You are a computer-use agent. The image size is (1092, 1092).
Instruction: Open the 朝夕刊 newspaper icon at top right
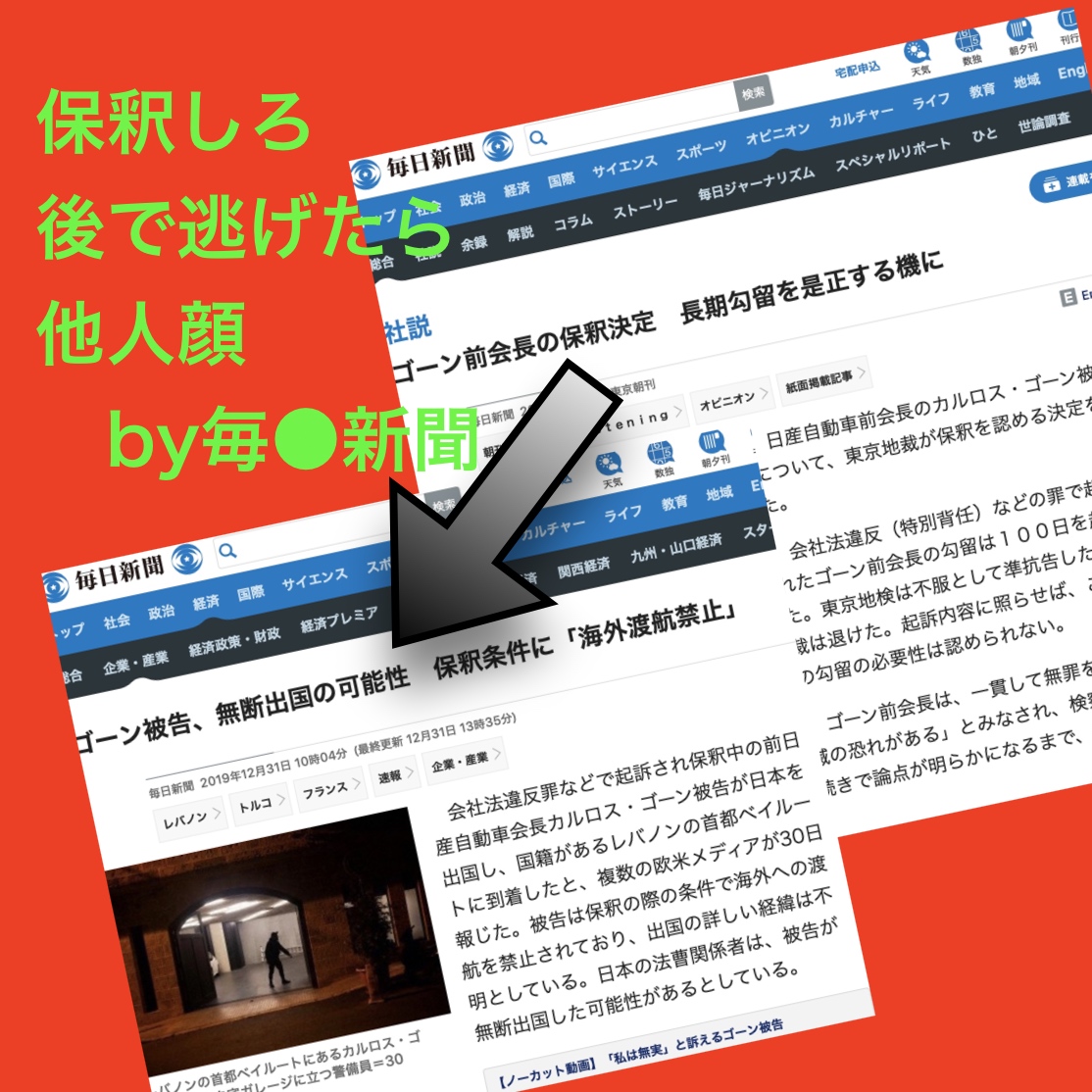tap(1019, 31)
